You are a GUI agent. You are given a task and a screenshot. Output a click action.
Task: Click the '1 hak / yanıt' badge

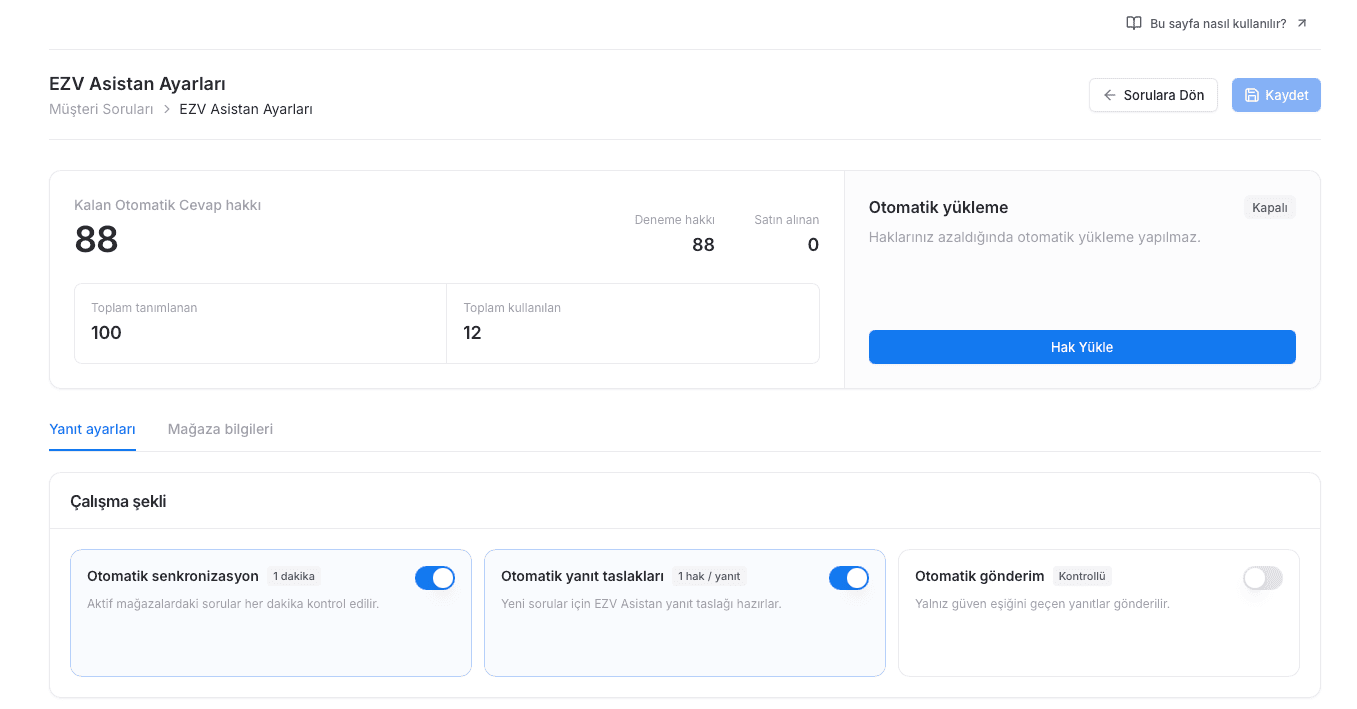(709, 576)
